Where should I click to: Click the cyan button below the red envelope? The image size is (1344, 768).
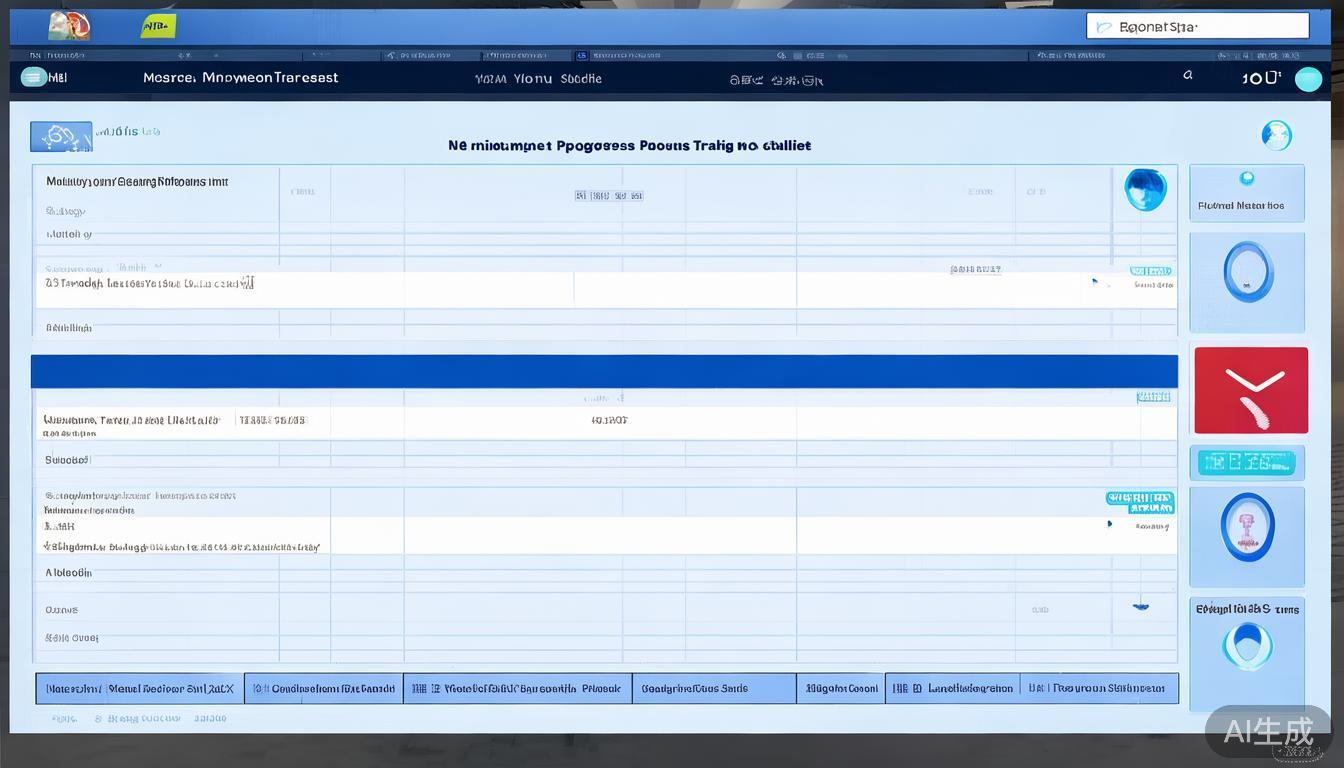tap(1247, 462)
